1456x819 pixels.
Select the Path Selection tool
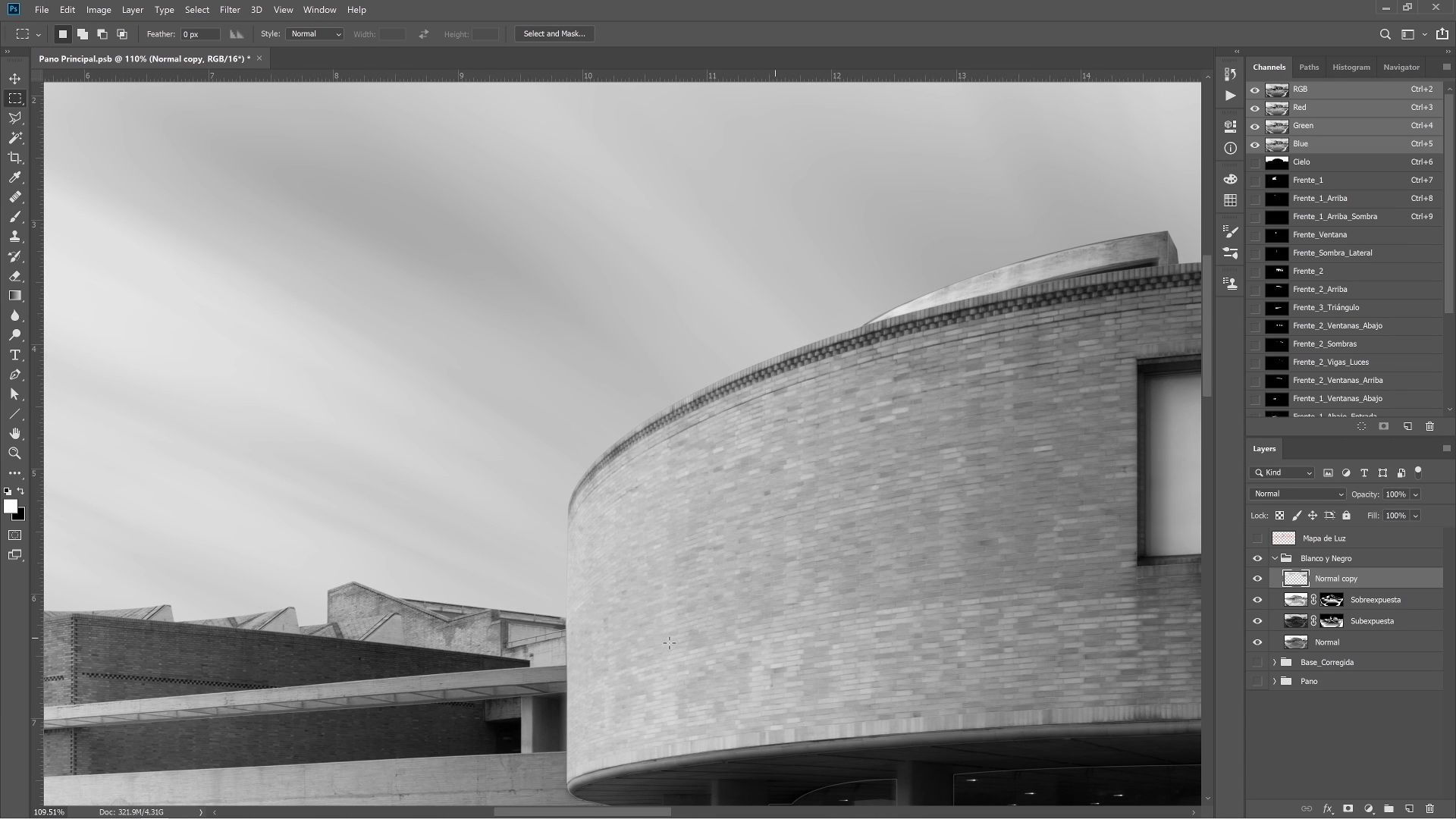15,394
